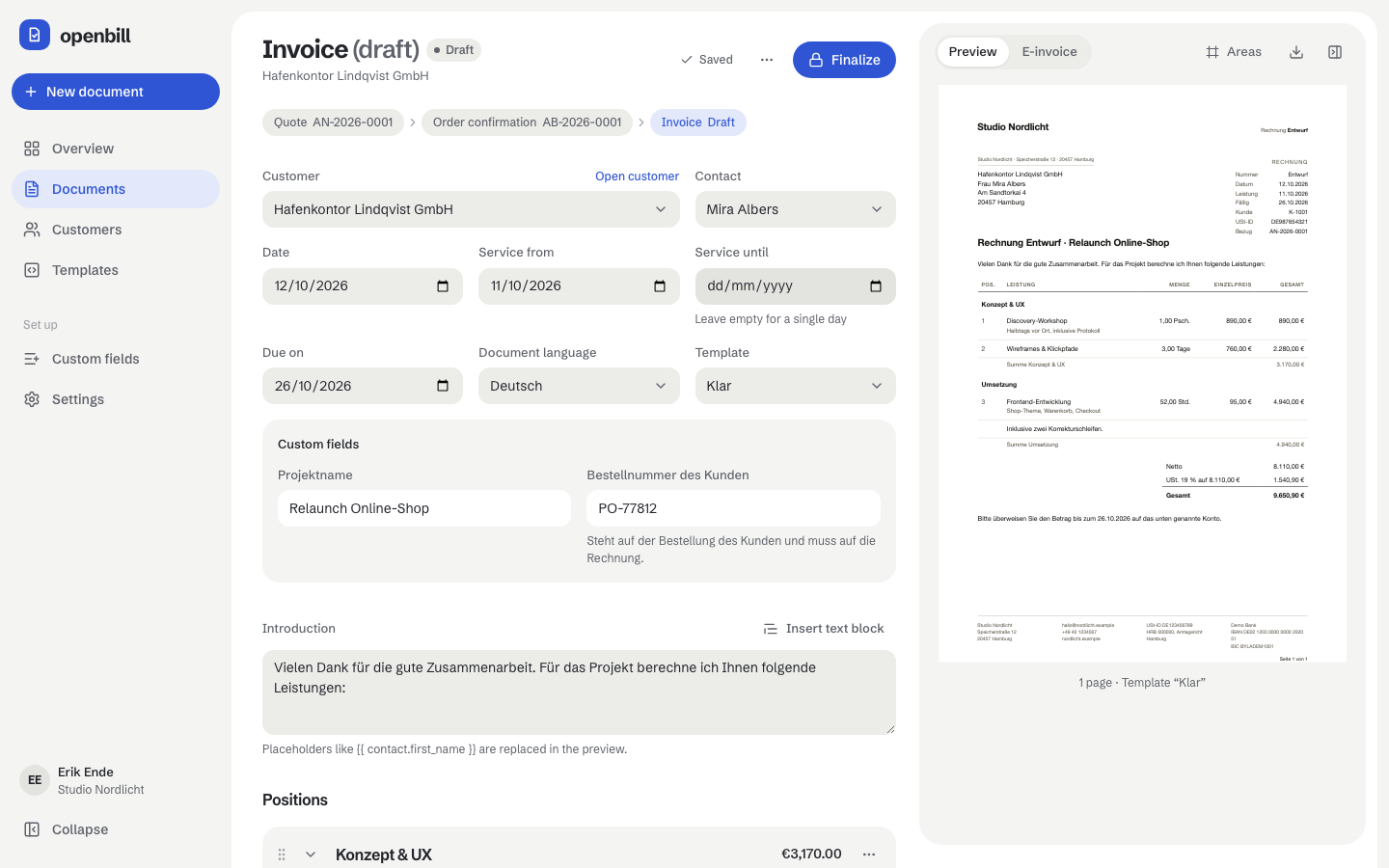The height and width of the screenshot is (868, 1389).
Task: Open the Customers section
Action: 116,230
